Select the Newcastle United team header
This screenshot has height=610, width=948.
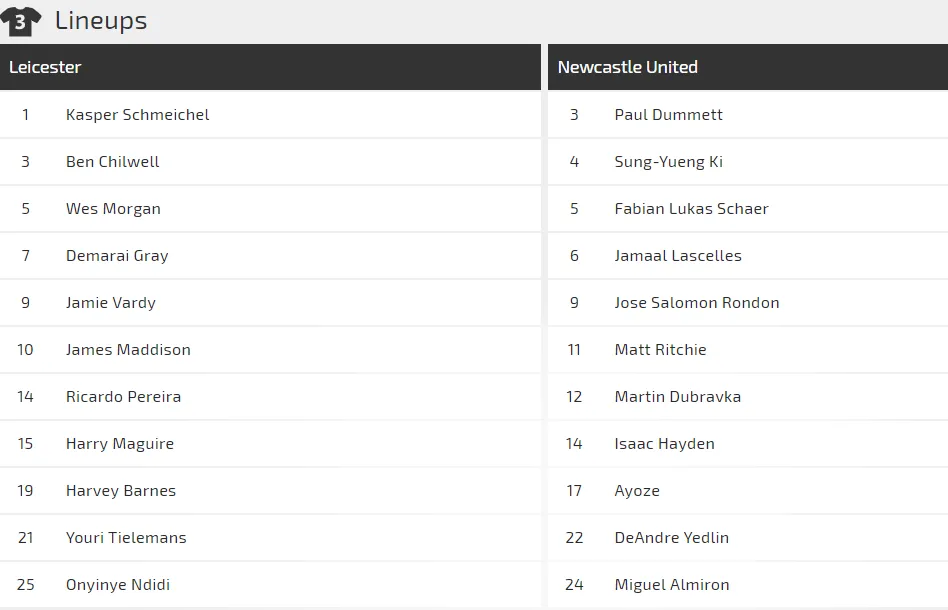pyautogui.click(x=627, y=67)
